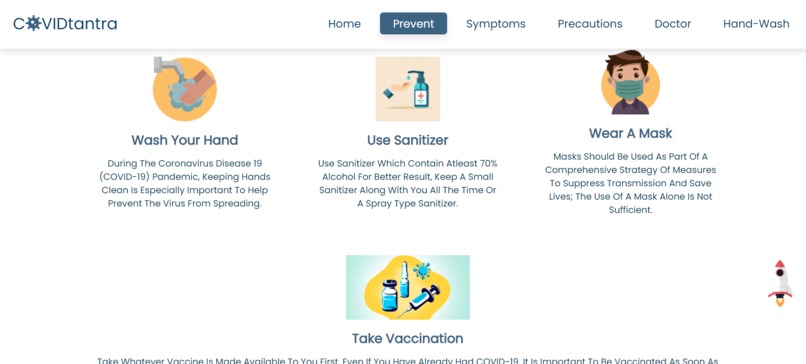806x364 pixels.
Task: Click the virus icon in the logo
Action: click(x=33, y=23)
